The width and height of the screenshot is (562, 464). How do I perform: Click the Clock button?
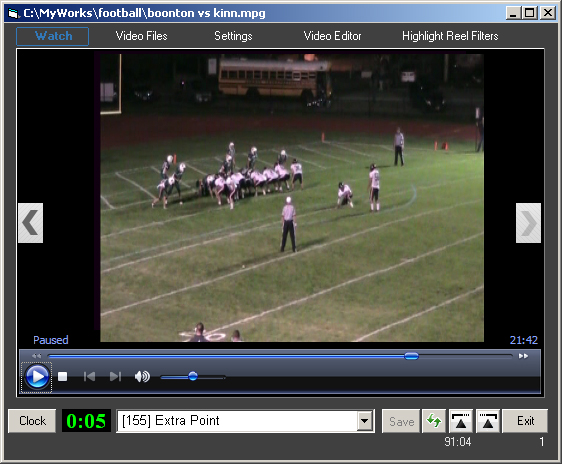(32, 421)
